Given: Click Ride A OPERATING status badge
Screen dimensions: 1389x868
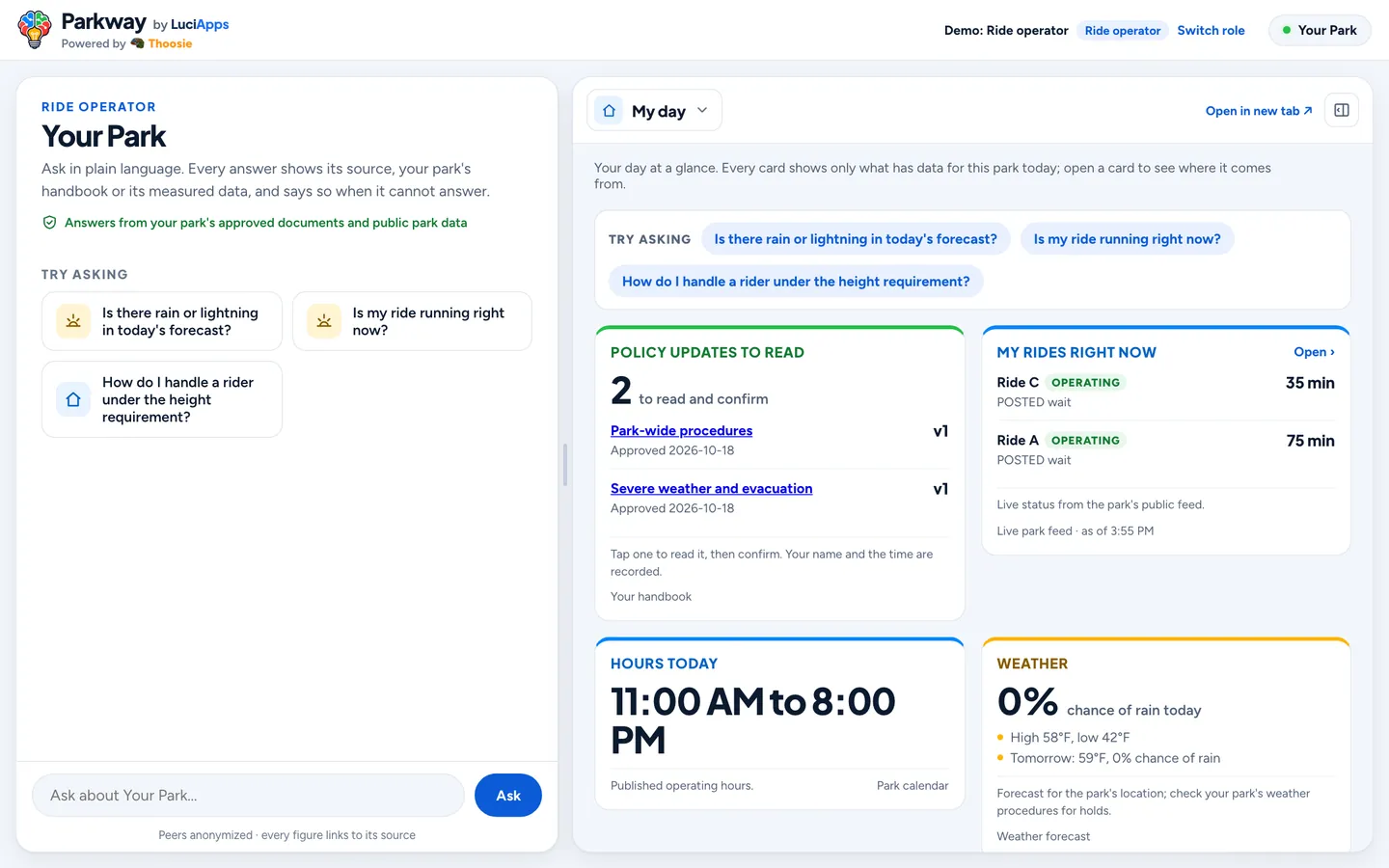Looking at the screenshot, I should (x=1085, y=441).
